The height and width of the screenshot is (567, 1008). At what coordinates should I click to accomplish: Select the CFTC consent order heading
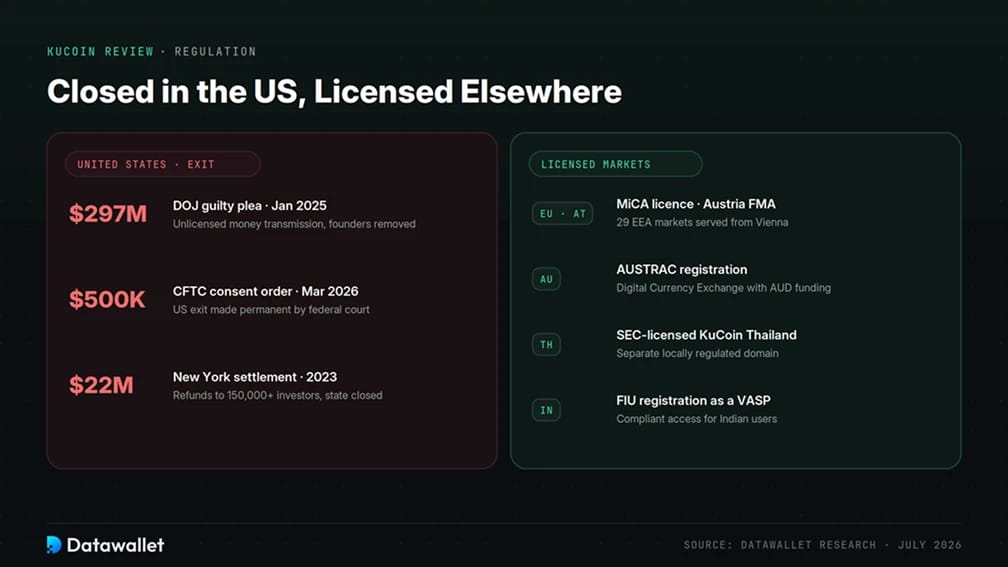[x=266, y=291]
